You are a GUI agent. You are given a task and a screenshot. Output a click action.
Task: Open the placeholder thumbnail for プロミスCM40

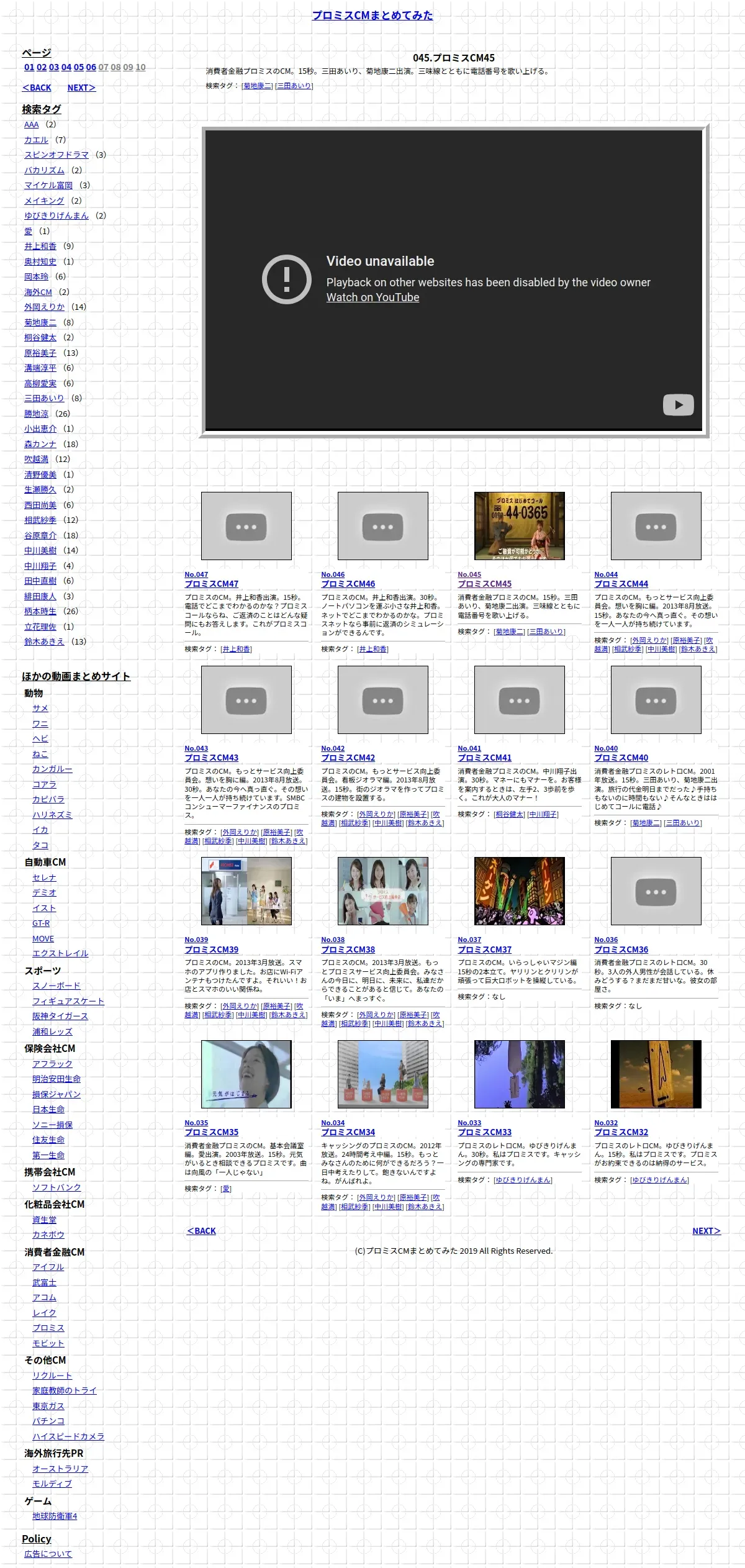point(656,700)
